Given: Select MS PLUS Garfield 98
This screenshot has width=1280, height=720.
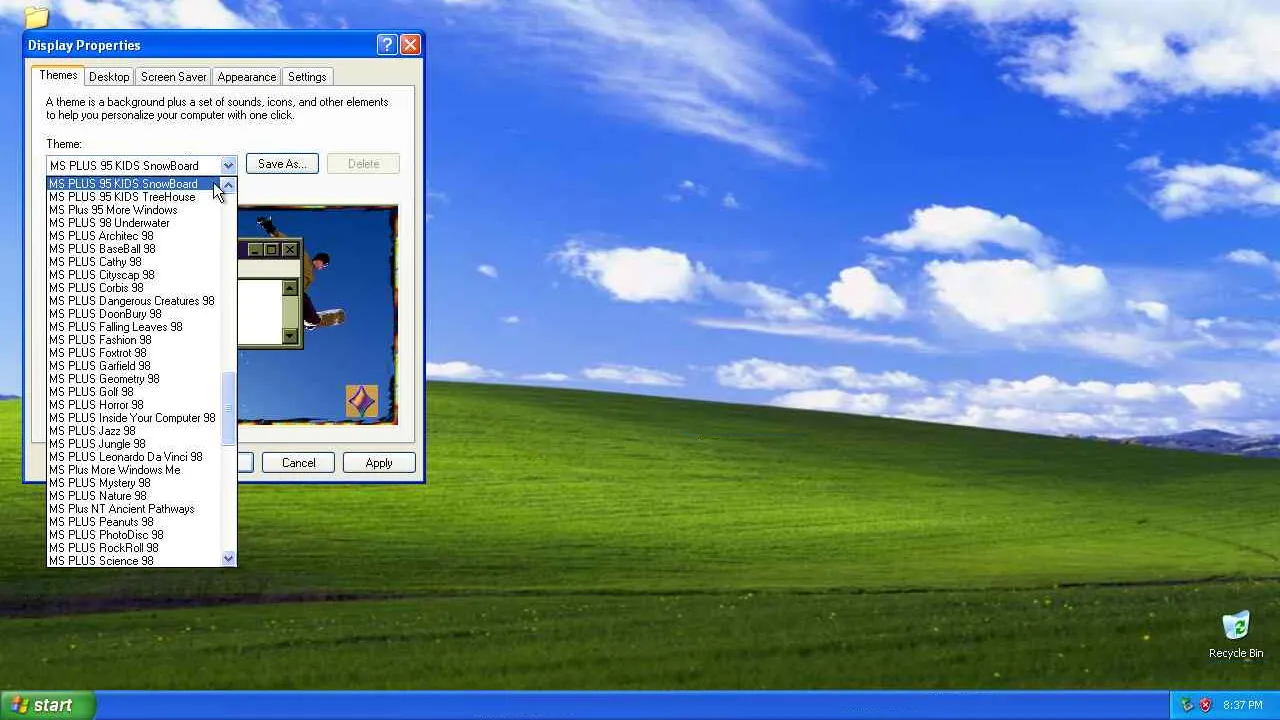Looking at the screenshot, I should coord(134,366).
